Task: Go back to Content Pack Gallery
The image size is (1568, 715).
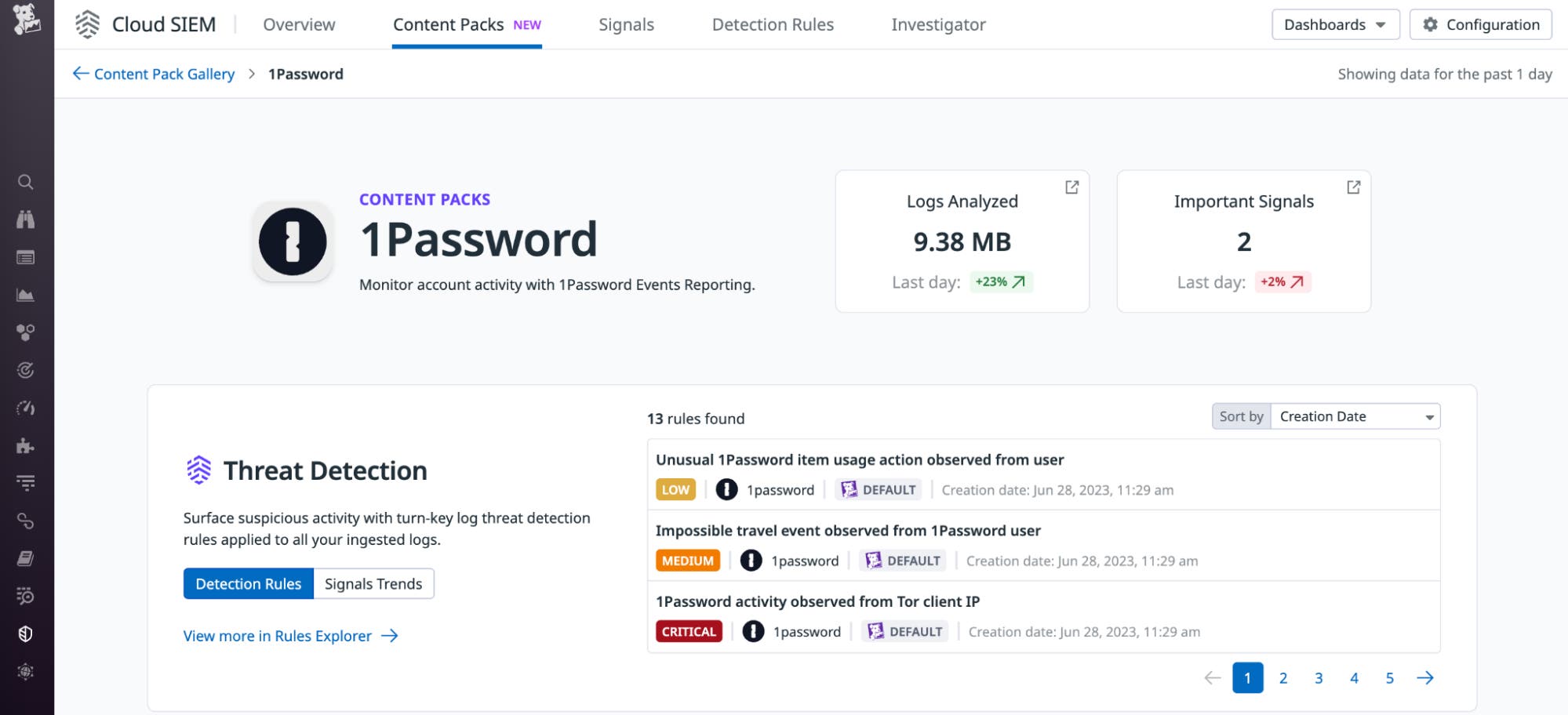Action: coord(163,74)
